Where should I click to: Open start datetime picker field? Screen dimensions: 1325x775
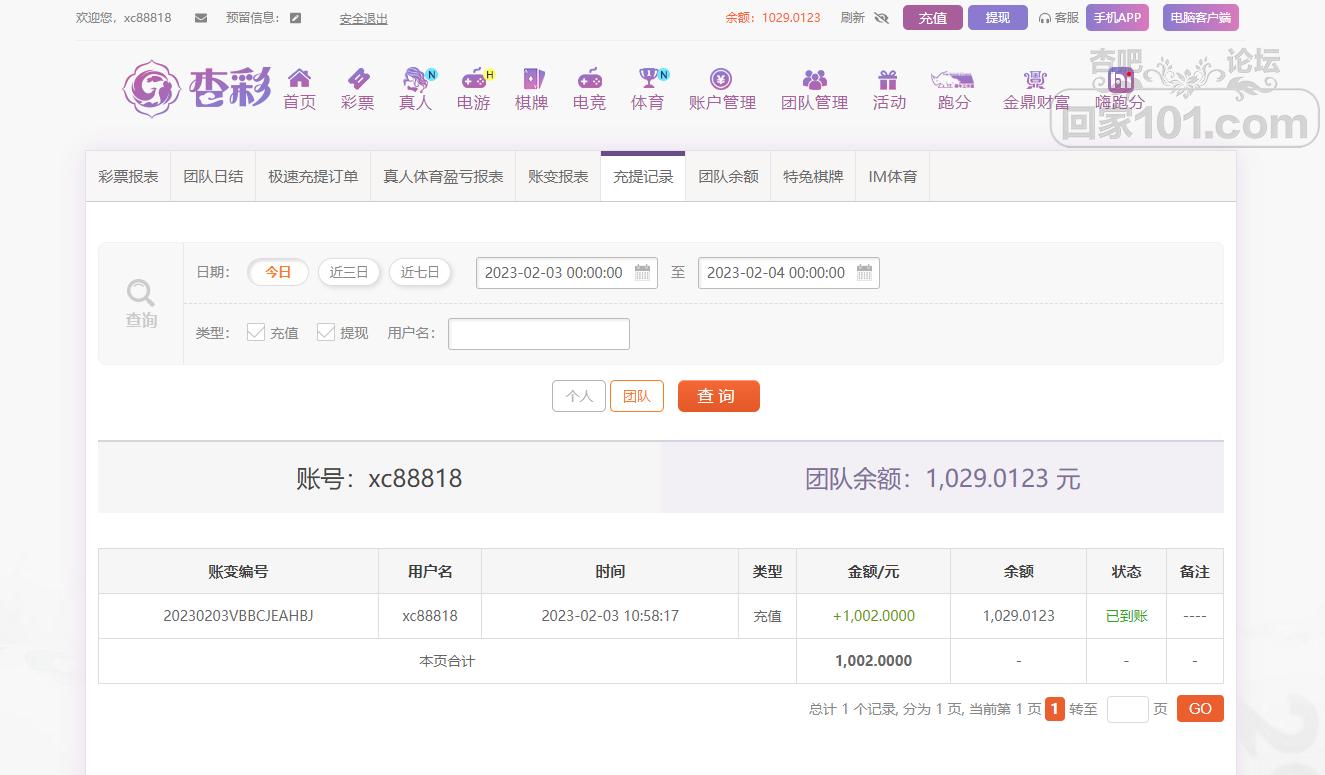(567, 273)
